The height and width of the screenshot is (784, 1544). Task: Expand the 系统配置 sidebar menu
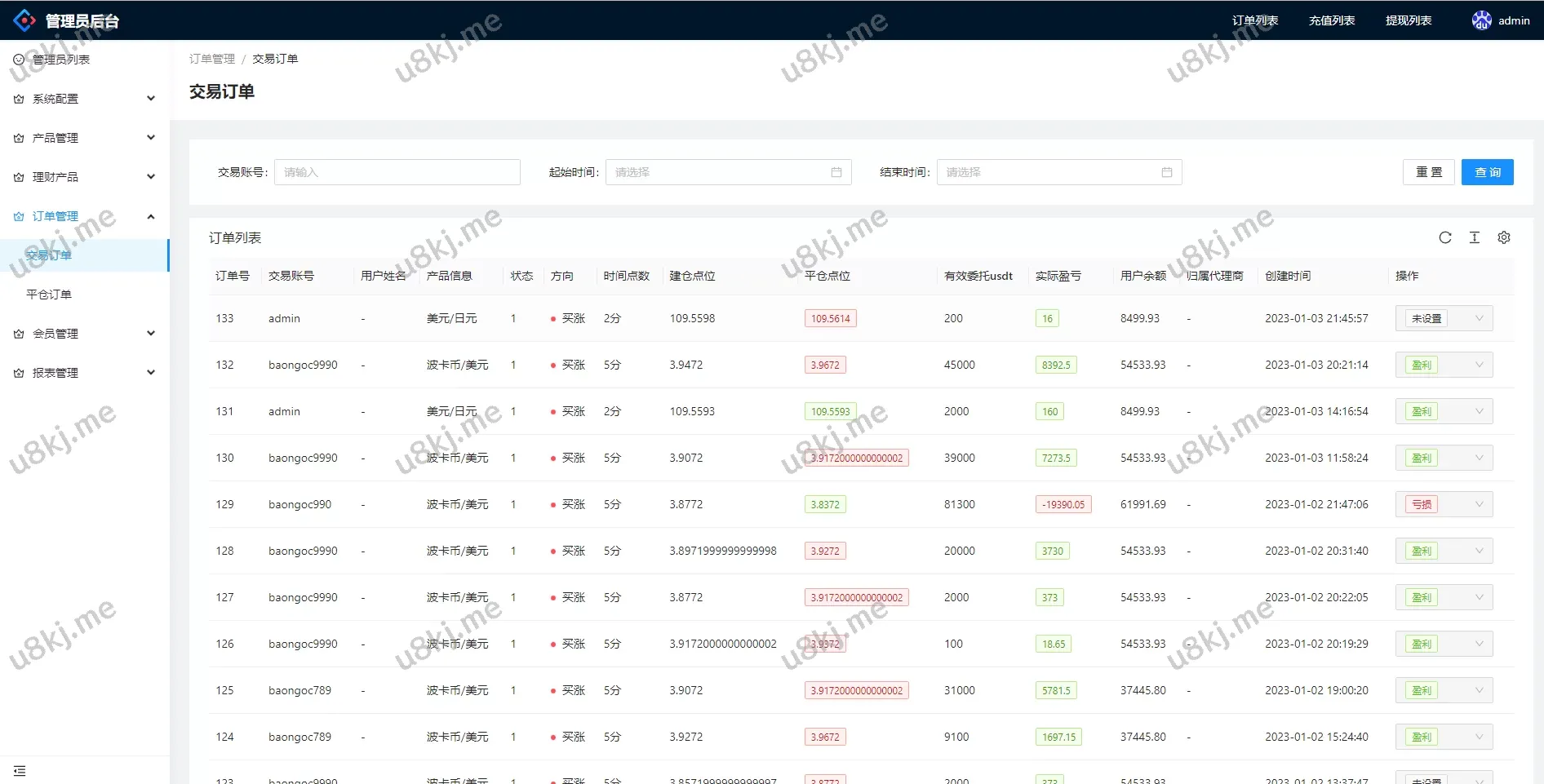[x=85, y=99]
